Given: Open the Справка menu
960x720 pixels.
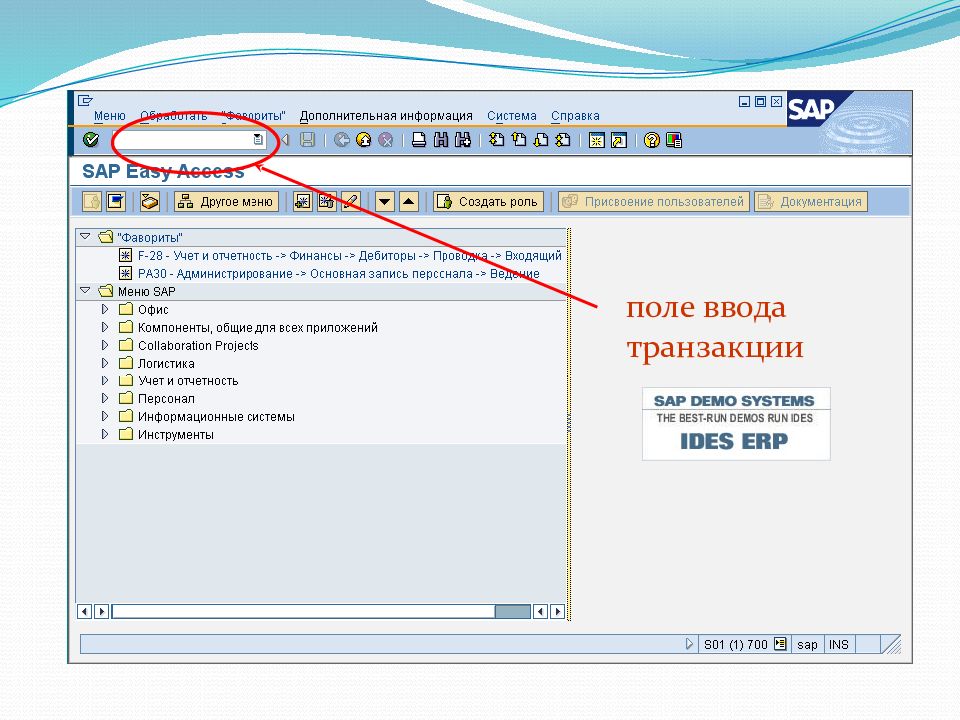Looking at the screenshot, I should pos(575,116).
